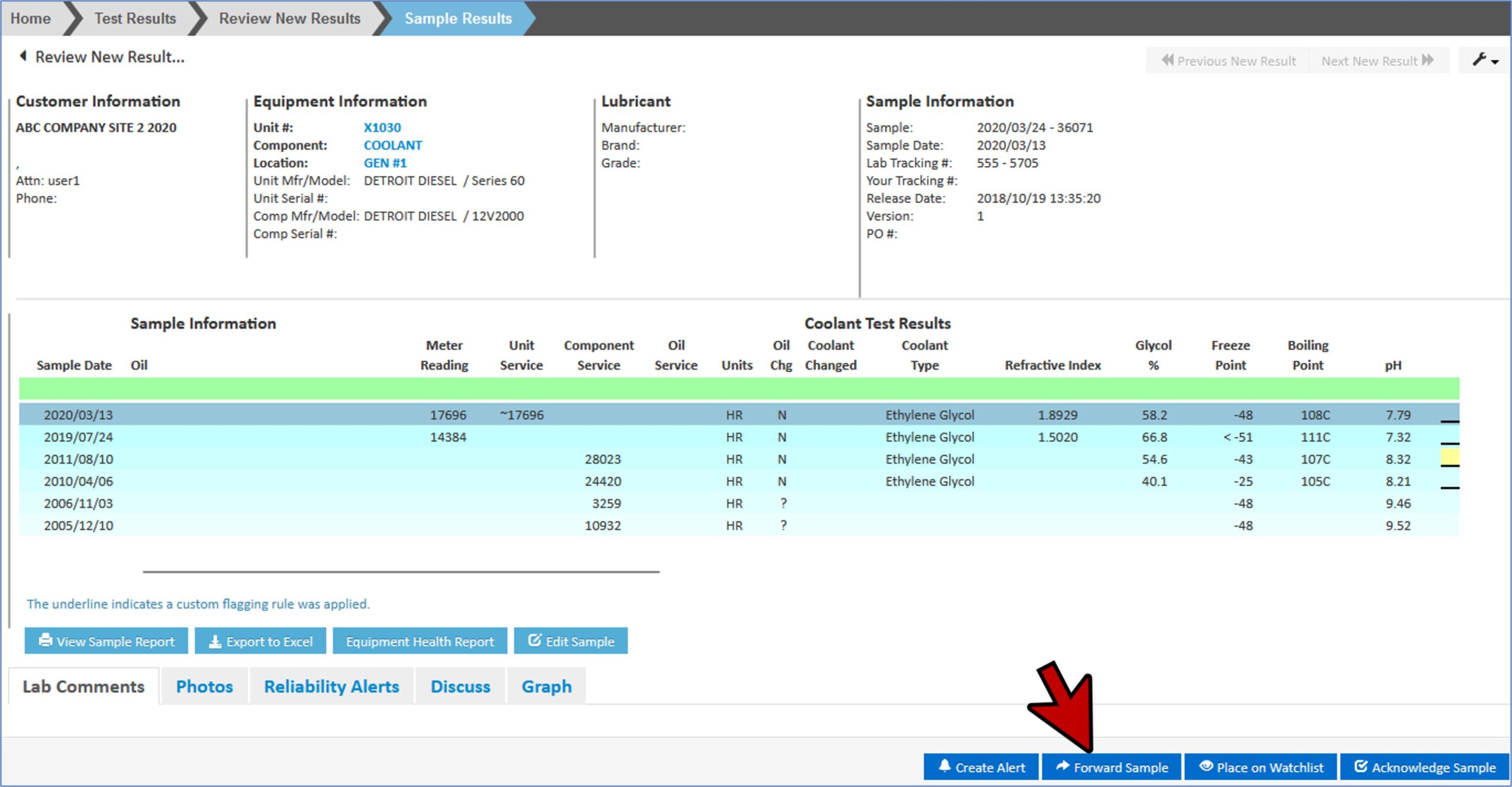Open the wrench settings dropdown
Screen dimensions: 1512x787
coord(1484,60)
